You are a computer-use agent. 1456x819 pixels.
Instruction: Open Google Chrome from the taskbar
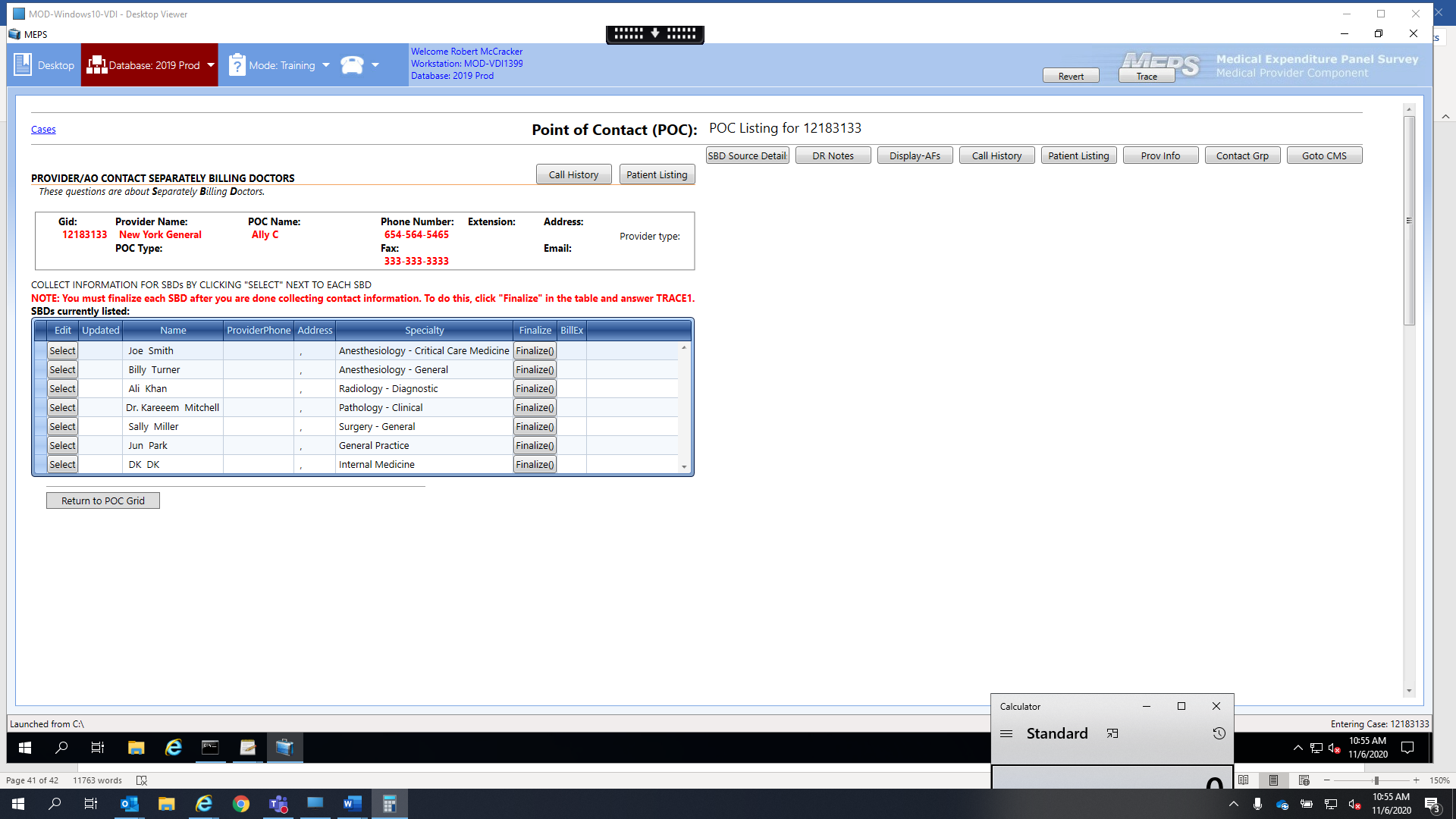click(x=241, y=804)
